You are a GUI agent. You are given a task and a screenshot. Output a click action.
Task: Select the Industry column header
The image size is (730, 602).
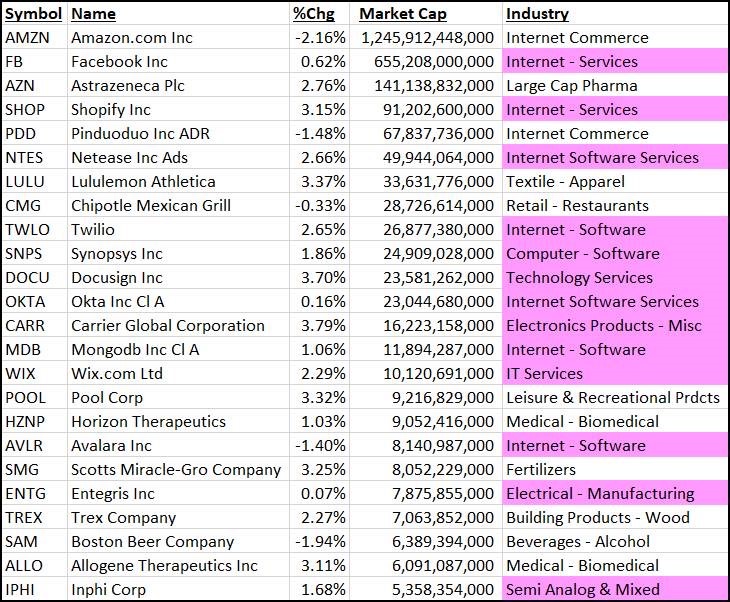537,14
